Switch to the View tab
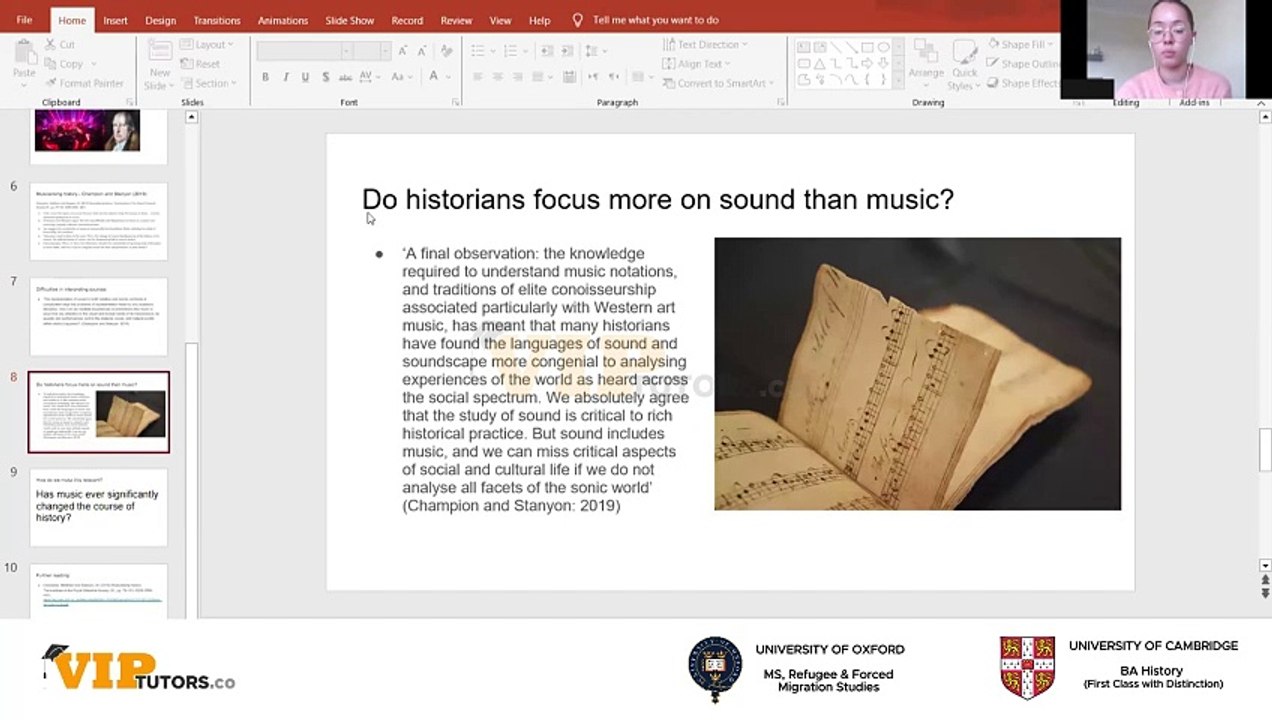Screen dimensions: 1272x720 tap(500, 20)
